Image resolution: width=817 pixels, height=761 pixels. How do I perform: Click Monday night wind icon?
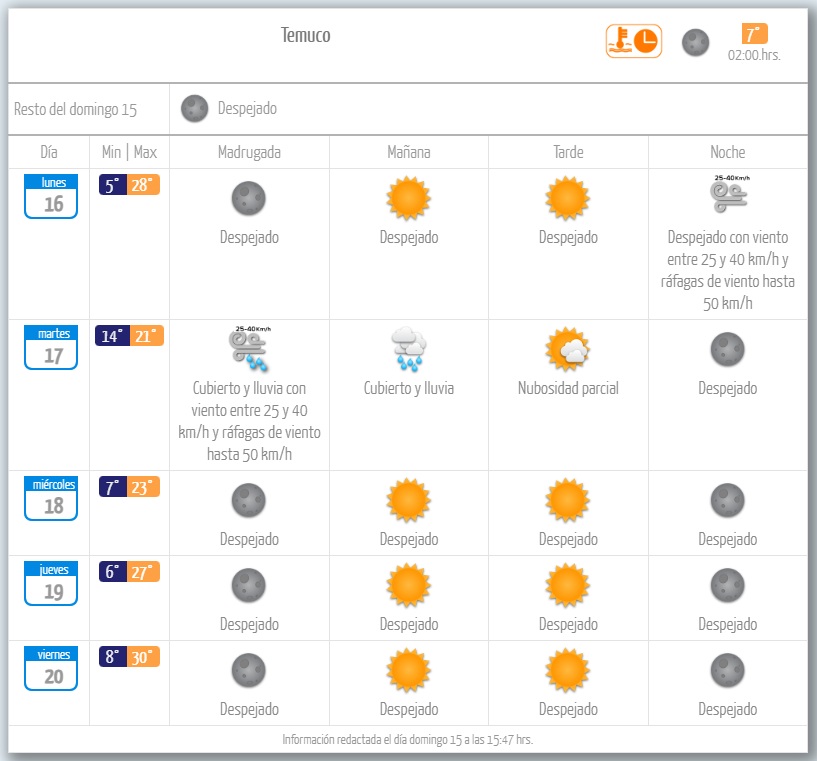(727, 197)
